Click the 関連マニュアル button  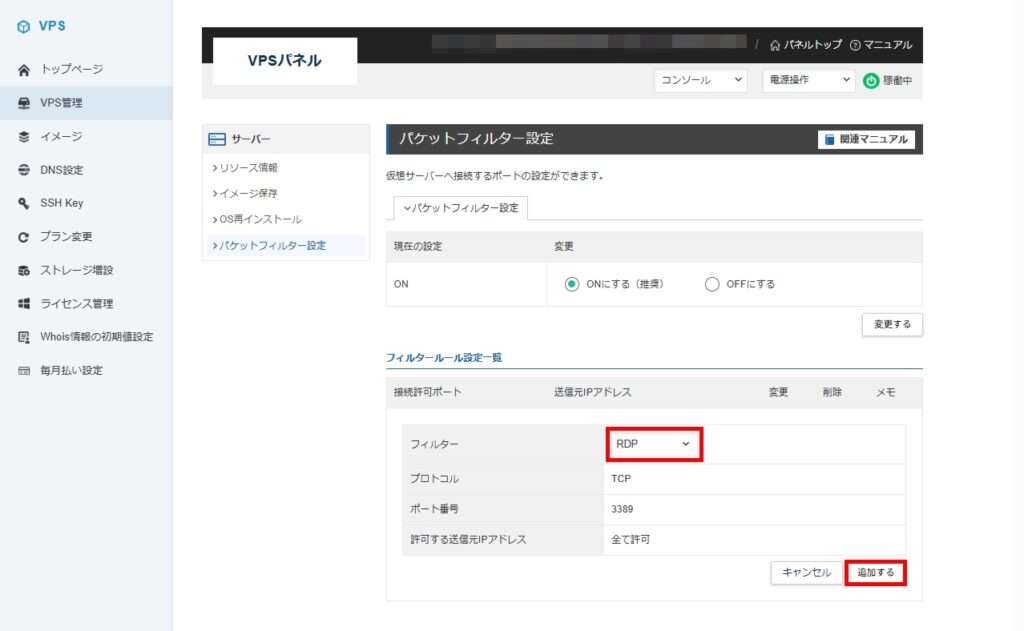pyautogui.click(x=866, y=139)
